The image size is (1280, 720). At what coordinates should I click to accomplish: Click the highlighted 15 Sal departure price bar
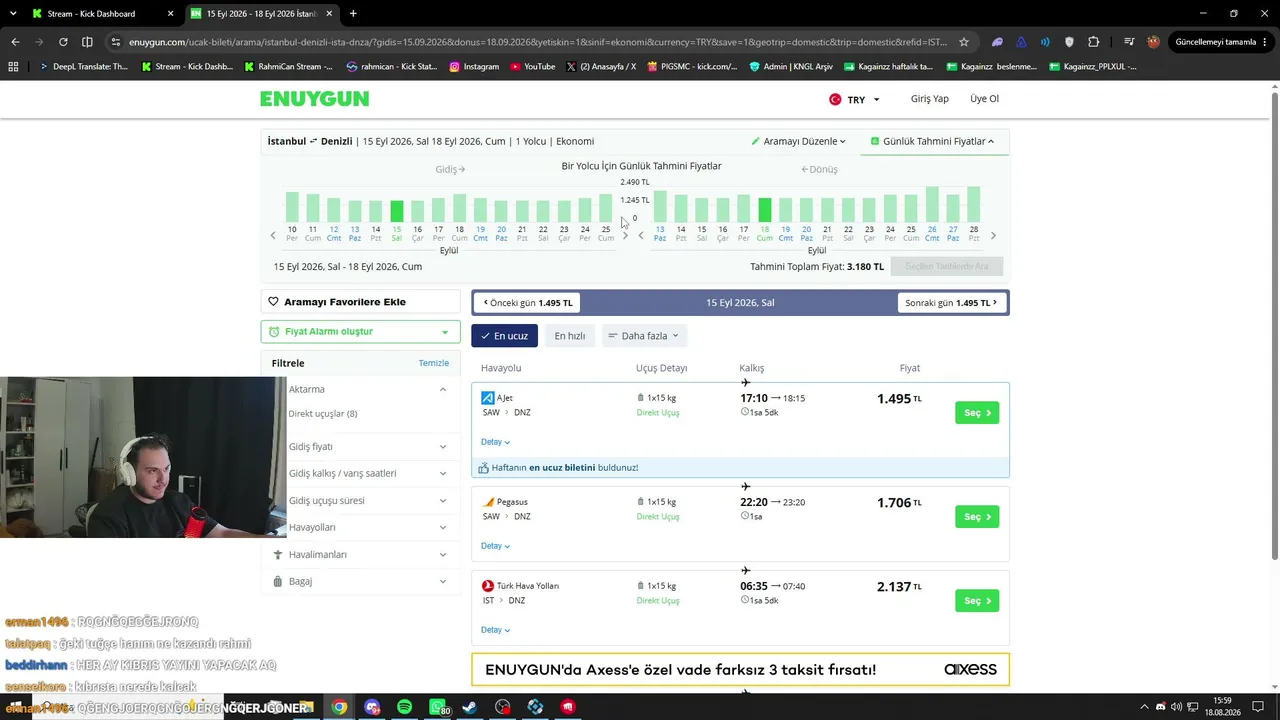click(397, 211)
